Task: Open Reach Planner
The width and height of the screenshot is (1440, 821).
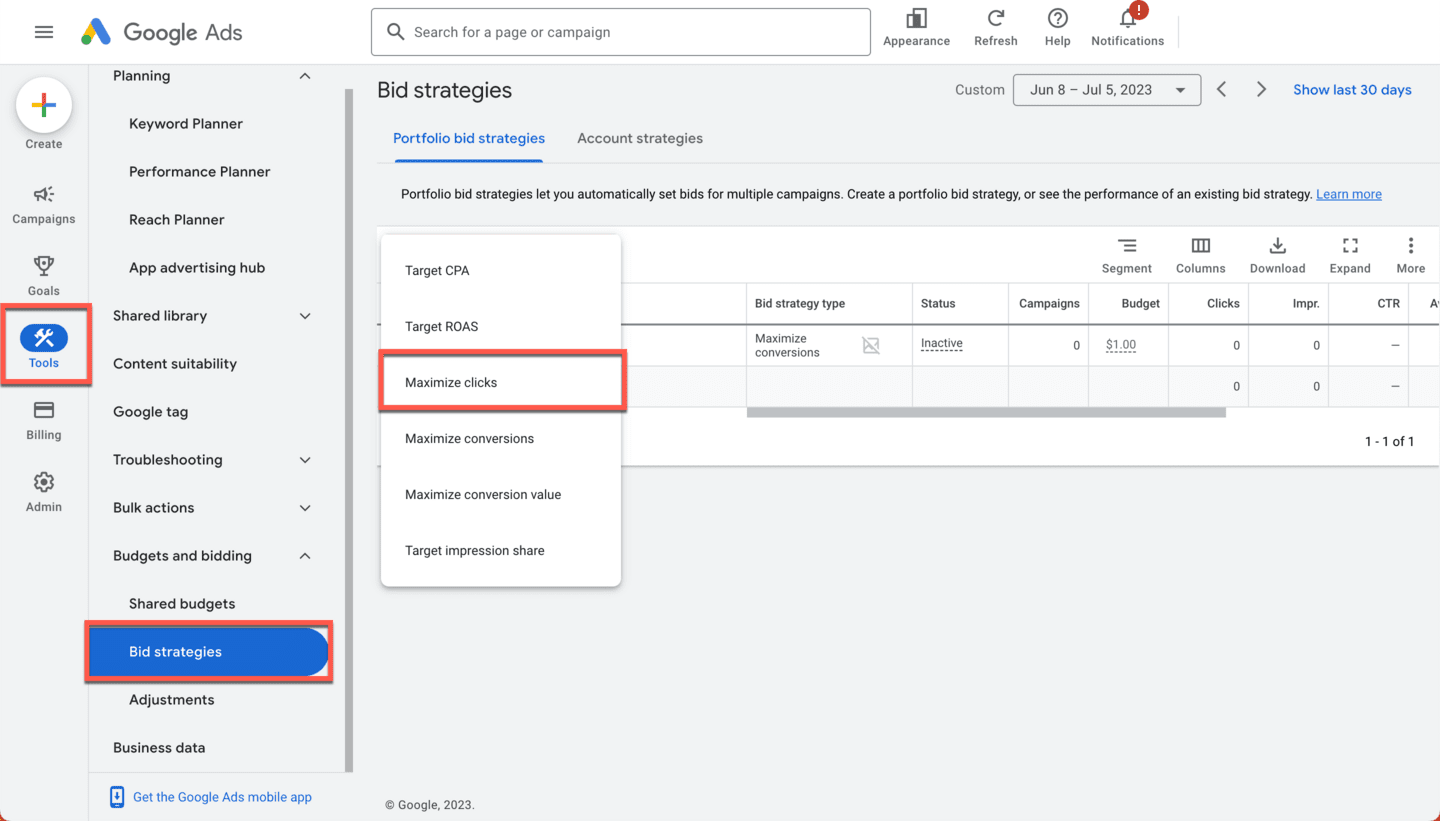Action: click(177, 220)
